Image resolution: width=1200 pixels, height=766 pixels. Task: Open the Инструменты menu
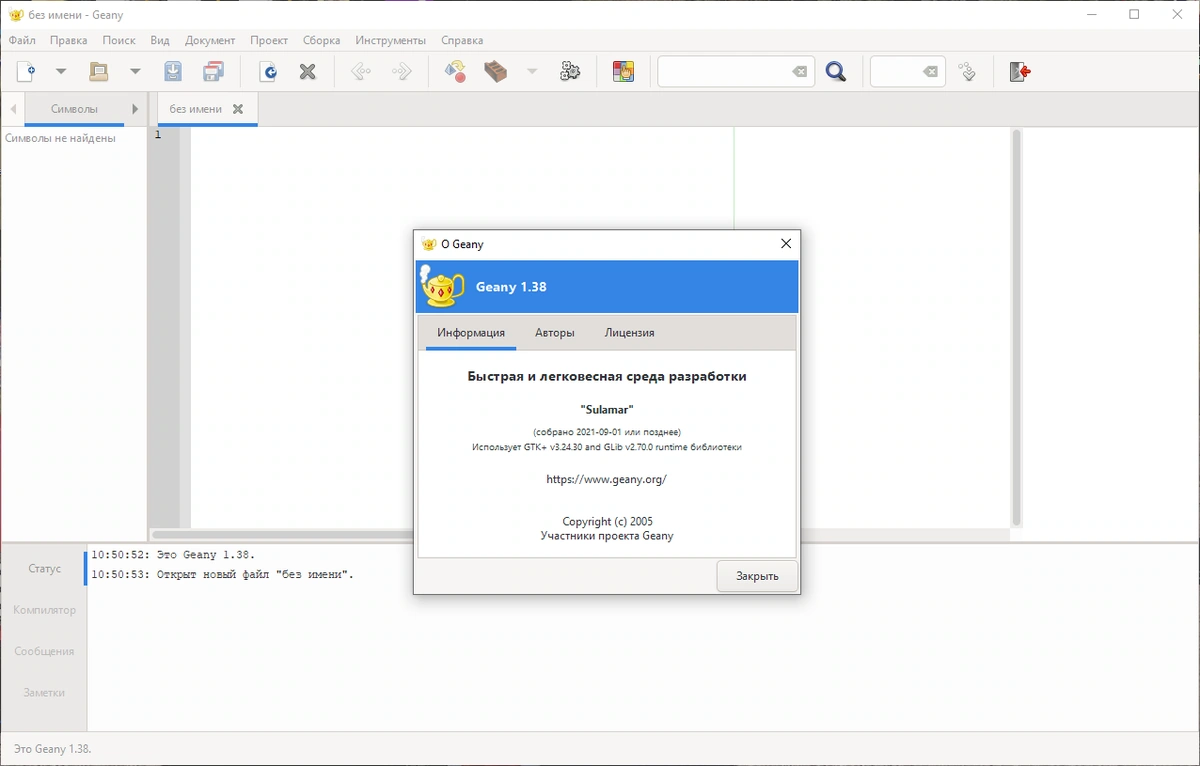click(x=391, y=41)
